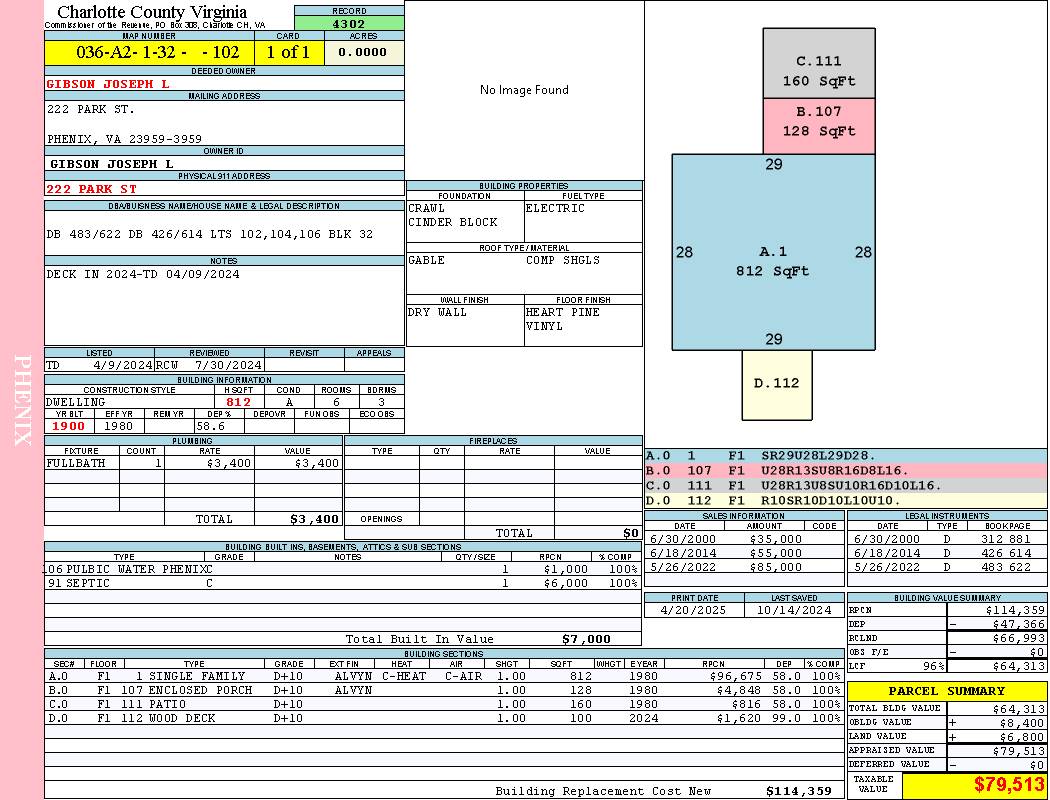
Task: Click APPRAISED VALUE $79,513
Action: click(1019, 751)
